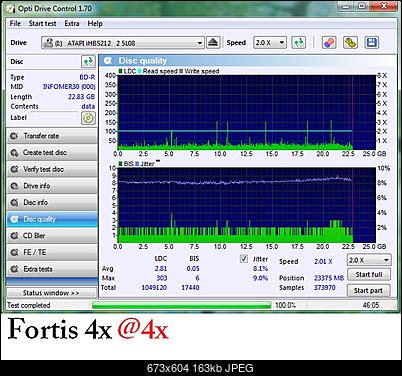
Task: Click the eraser icon in the toolbar
Action: pyautogui.click(x=329, y=43)
